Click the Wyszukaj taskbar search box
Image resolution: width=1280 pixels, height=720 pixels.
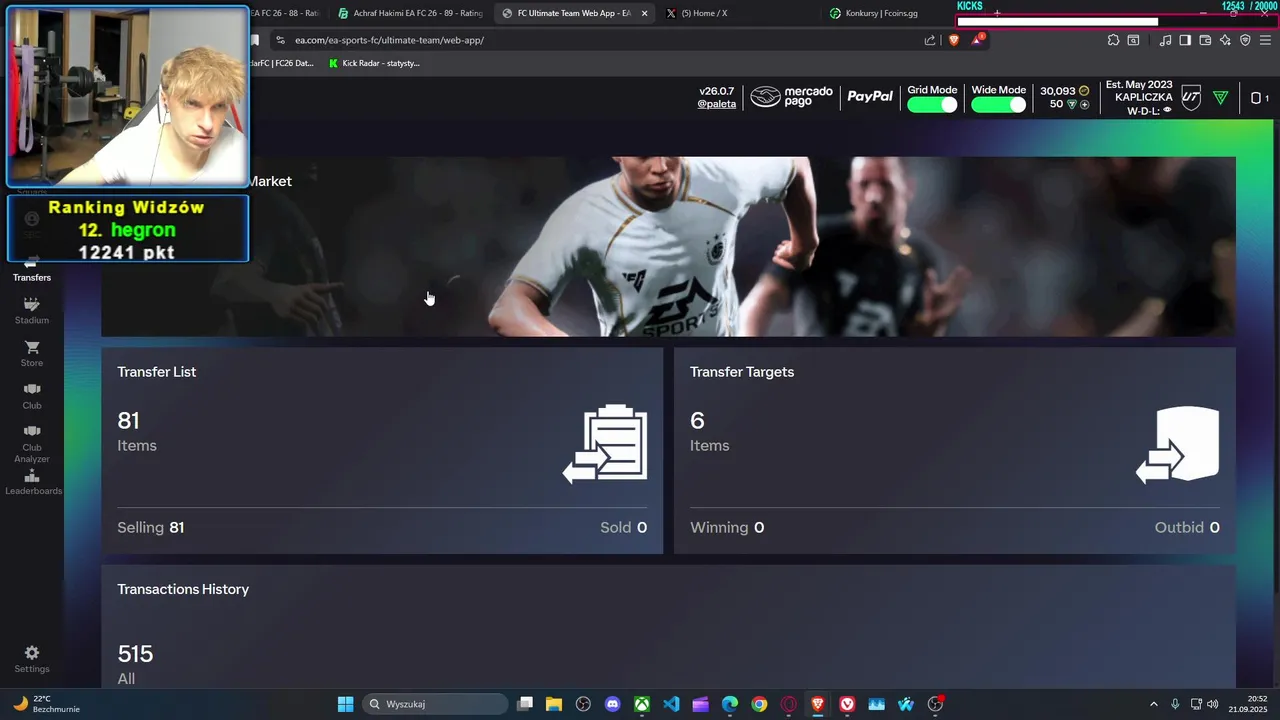point(434,704)
